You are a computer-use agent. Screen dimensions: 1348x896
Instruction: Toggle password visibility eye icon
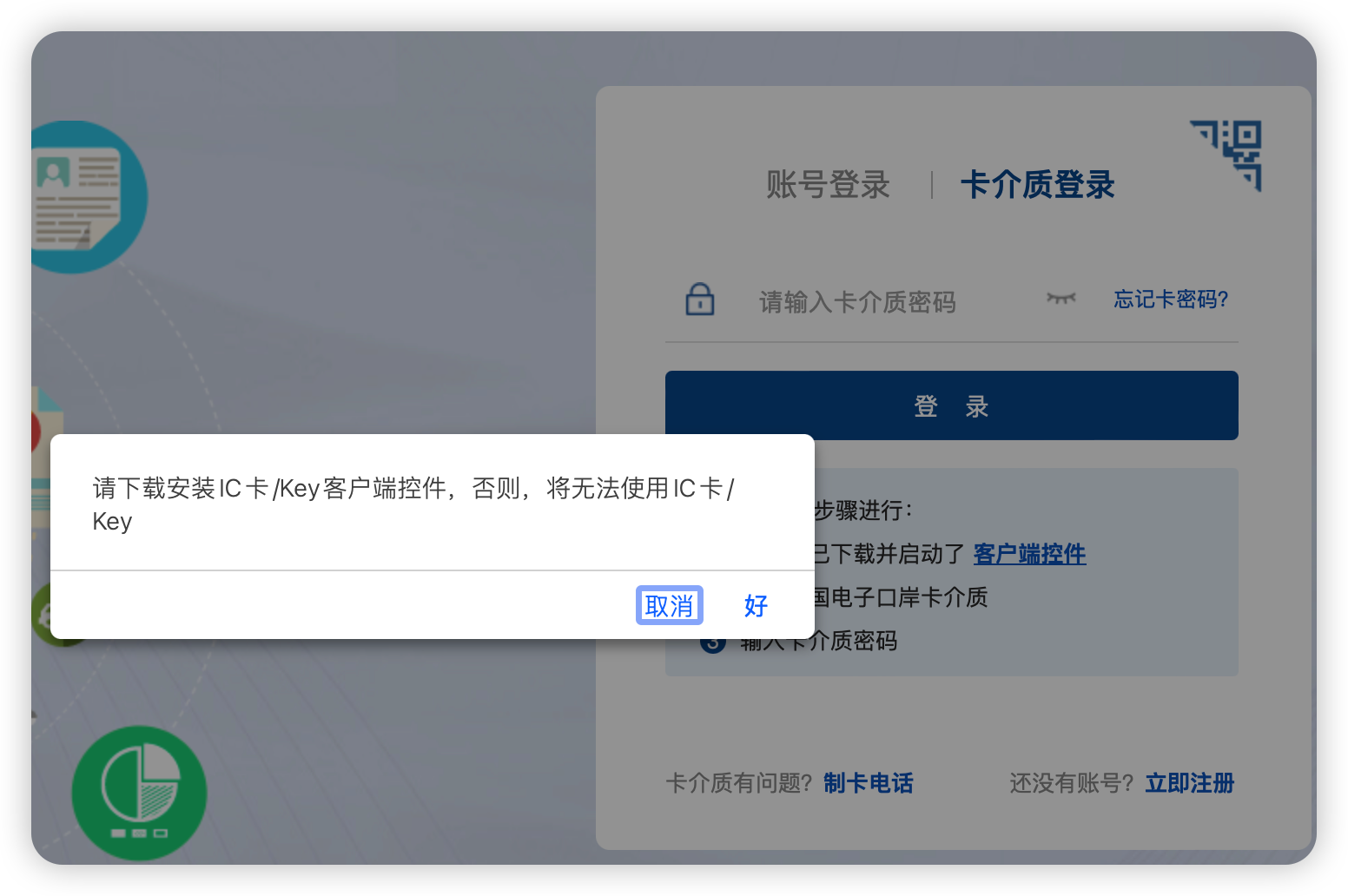point(1061,299)
